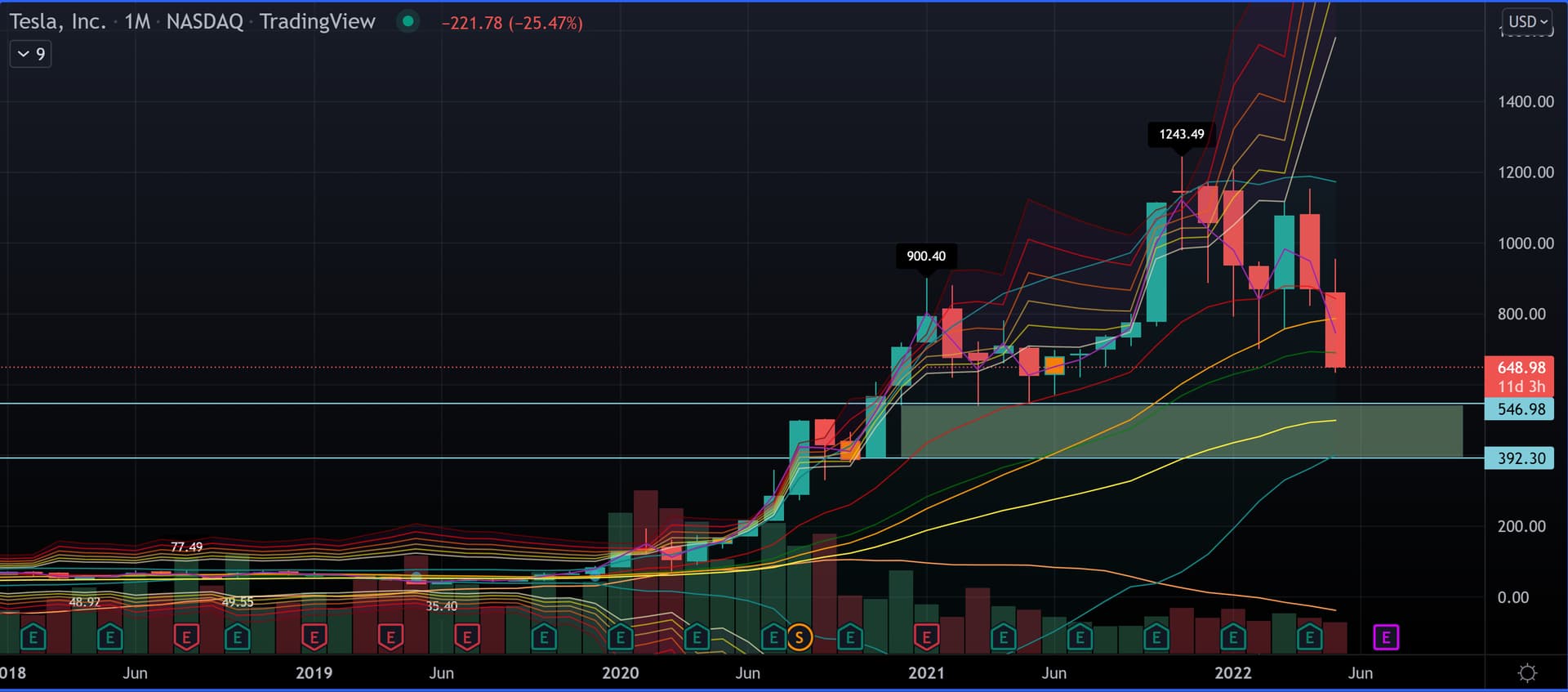This screenshot has height=692, width=1568.
Task: Click green earnings marker left of split marker
Action: click(773, 636)
